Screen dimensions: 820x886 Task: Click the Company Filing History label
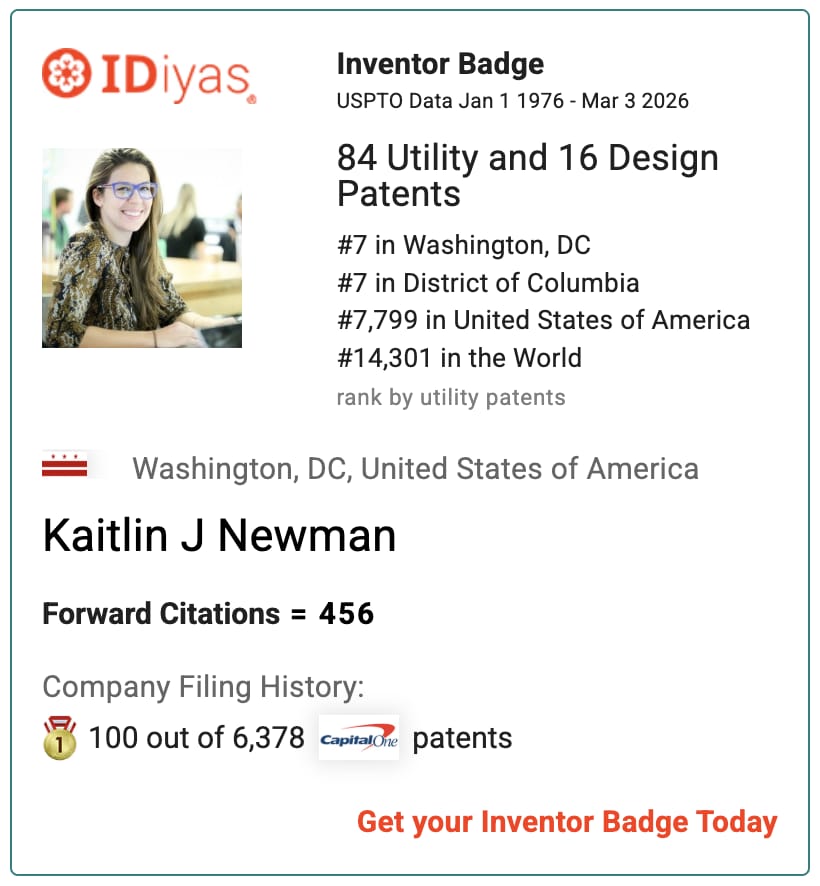tap(203, 687)
